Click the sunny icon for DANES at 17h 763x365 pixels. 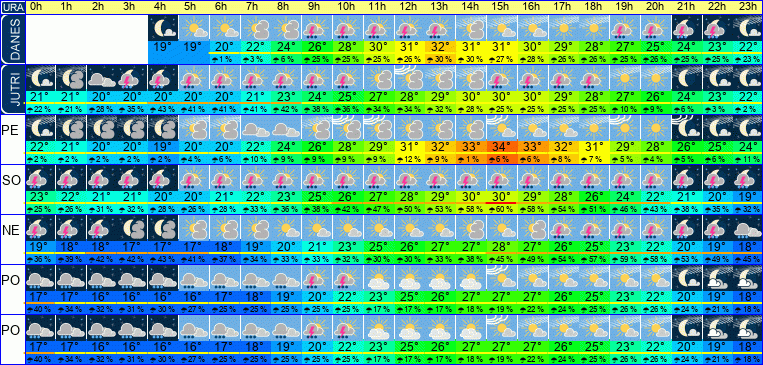(563, 28)
